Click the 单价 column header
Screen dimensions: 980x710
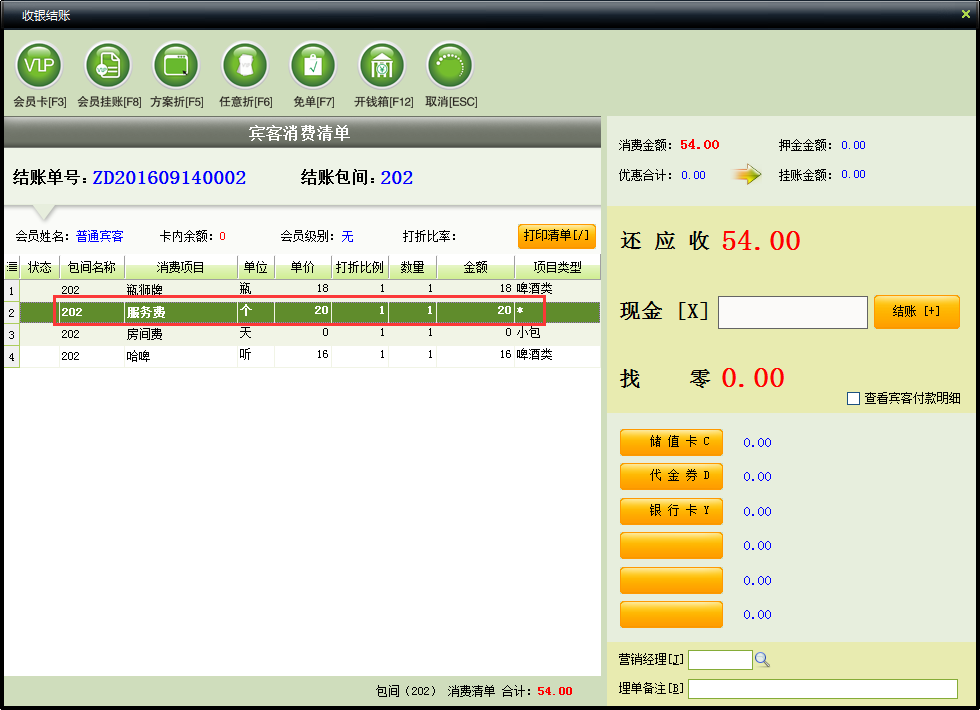(x=302, y=268)
